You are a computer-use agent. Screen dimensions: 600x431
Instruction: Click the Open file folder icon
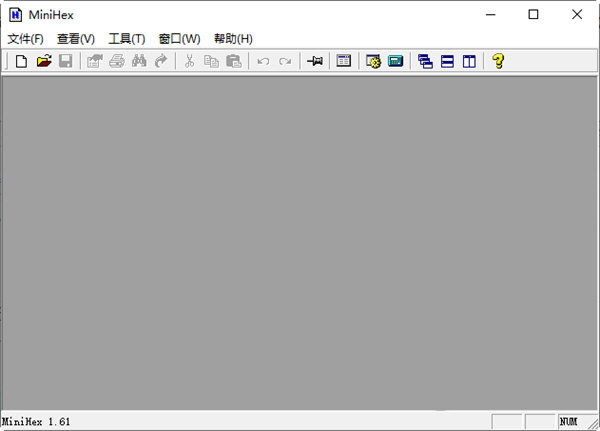click(x=43, y=62)
